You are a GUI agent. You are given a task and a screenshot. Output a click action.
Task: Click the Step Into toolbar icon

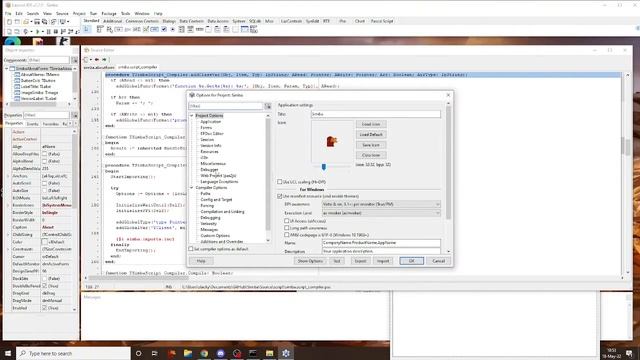click(x=63, y=31)
